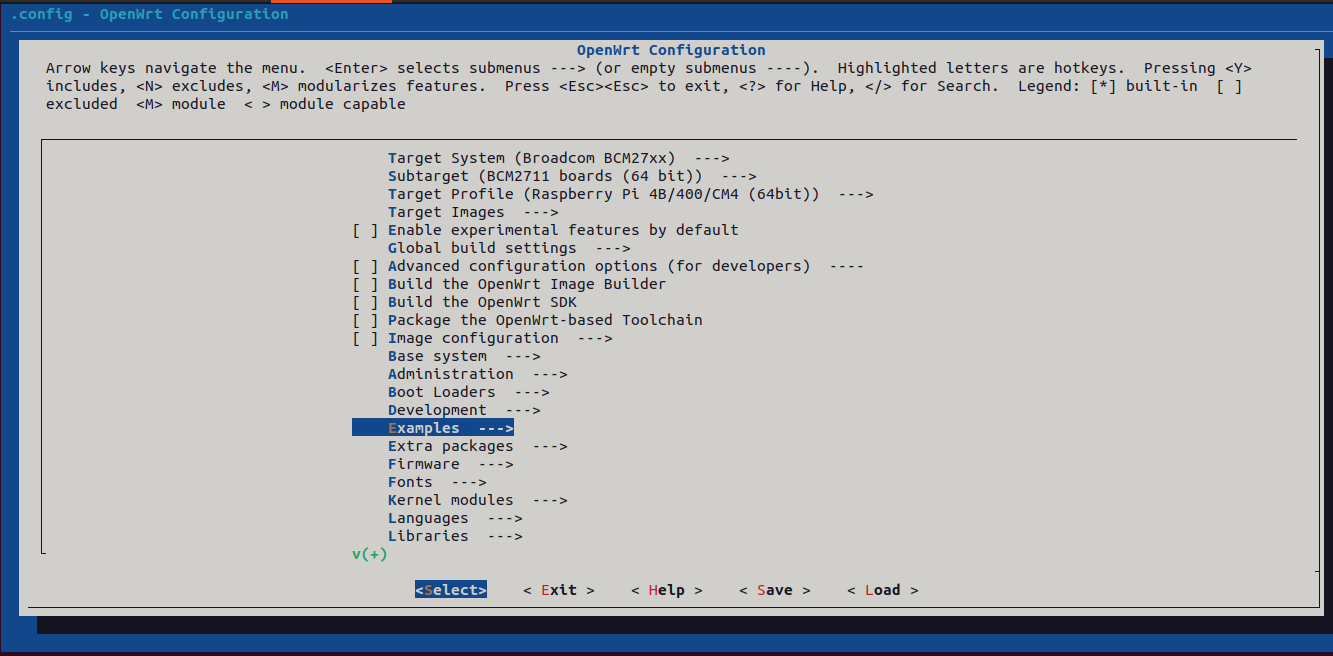1333x656 pixels.
Task: Check the Build the OpenWrt SDK option
Action: click(x=366, y=302)
